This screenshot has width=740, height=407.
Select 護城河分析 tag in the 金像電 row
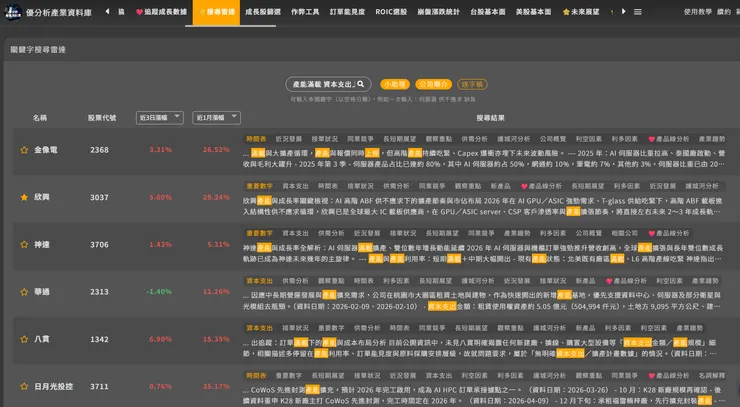[513, 139]
